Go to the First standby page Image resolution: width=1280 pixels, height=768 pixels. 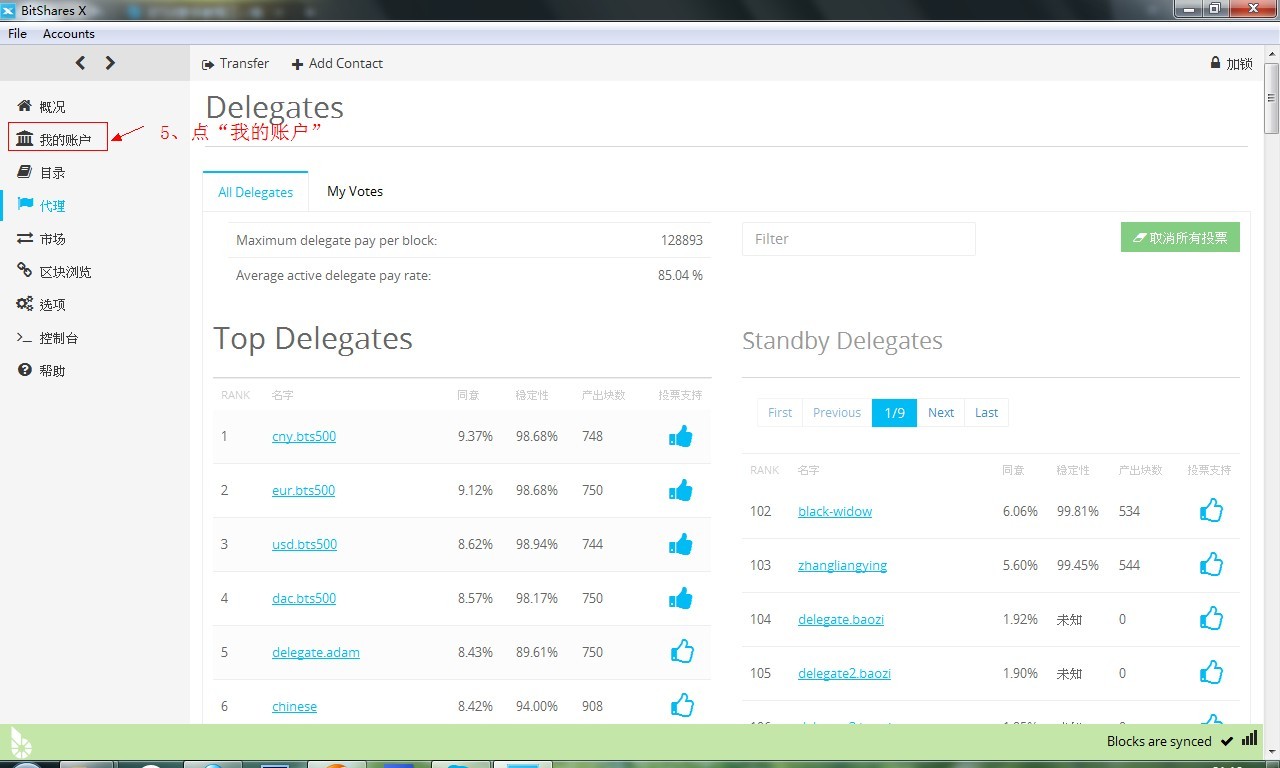780,412
